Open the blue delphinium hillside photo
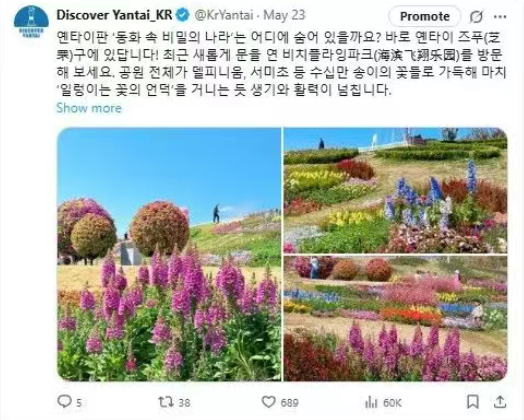Image resolution: width=524 pixels, height=420 pixels. (395, 190)
